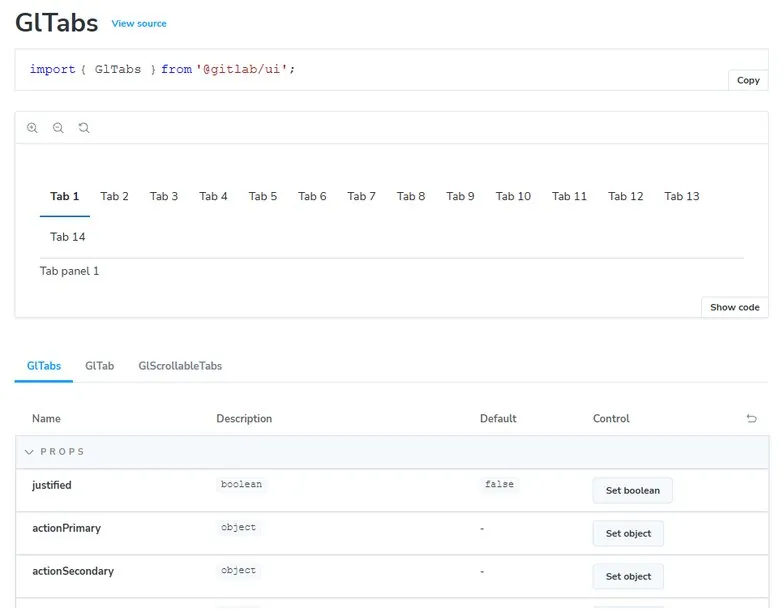784x616 pixels.
Task: Switch to the GlScrollableTabs docs tab
Action: [x=180, y=366]
